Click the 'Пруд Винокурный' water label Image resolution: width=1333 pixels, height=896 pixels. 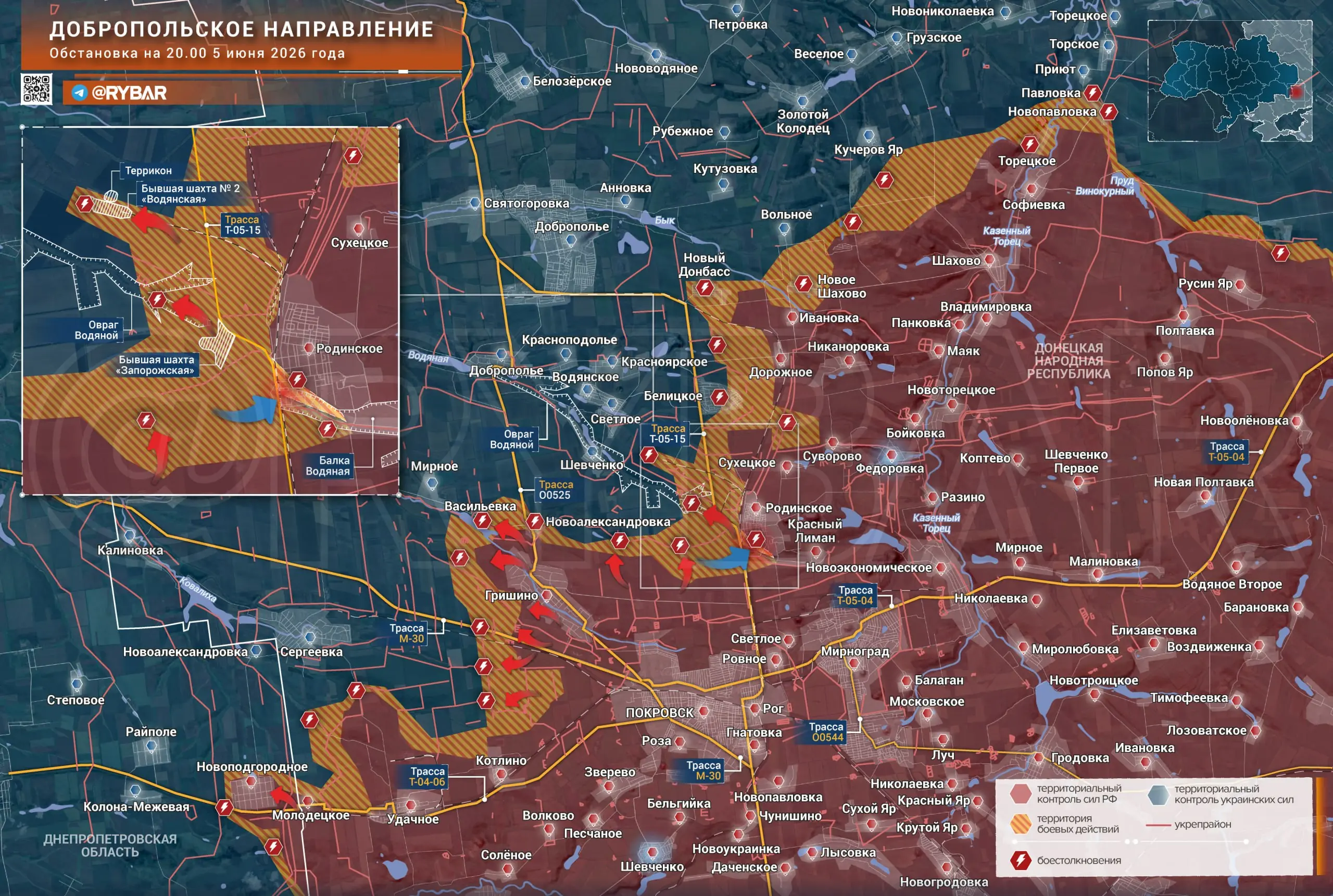coord(1104,186)
